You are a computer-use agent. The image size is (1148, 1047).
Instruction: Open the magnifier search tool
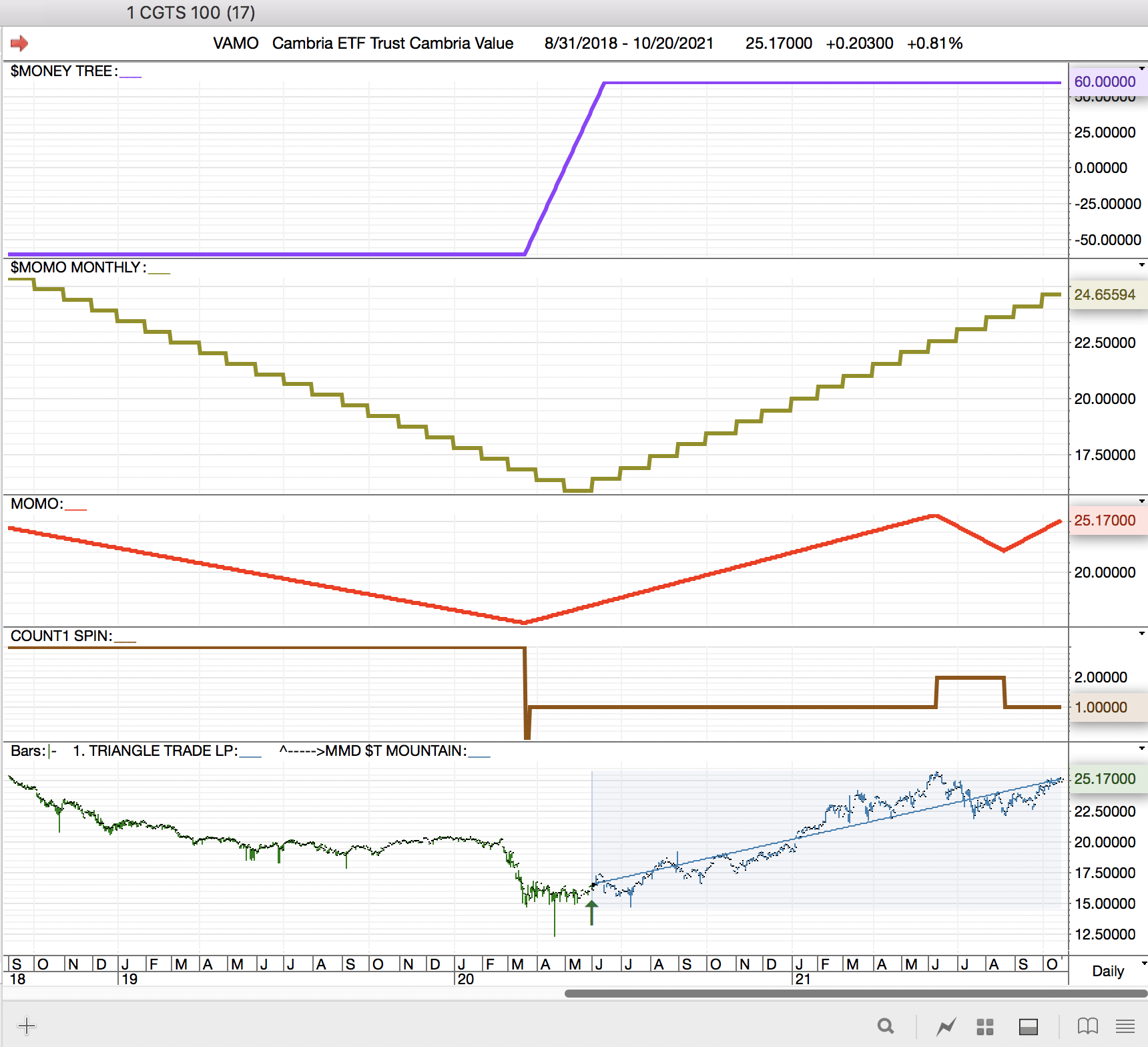[x=886, y=1026]
